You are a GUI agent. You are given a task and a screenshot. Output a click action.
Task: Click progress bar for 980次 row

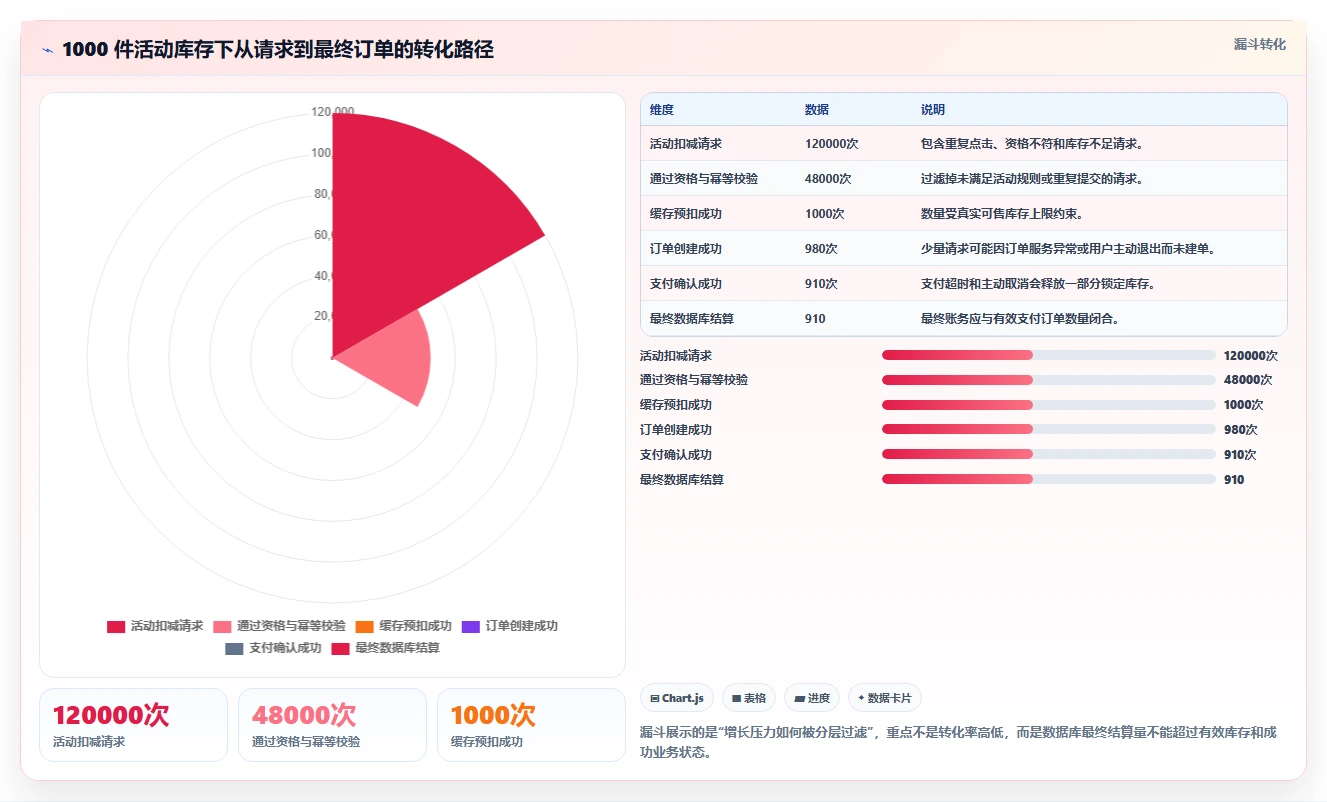[x=1048, y=429]
